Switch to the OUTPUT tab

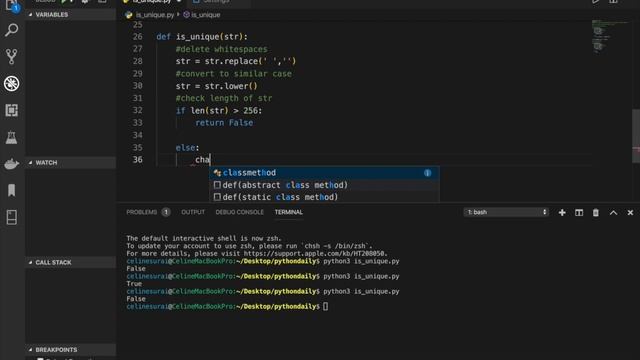click(x=193, y=212)
